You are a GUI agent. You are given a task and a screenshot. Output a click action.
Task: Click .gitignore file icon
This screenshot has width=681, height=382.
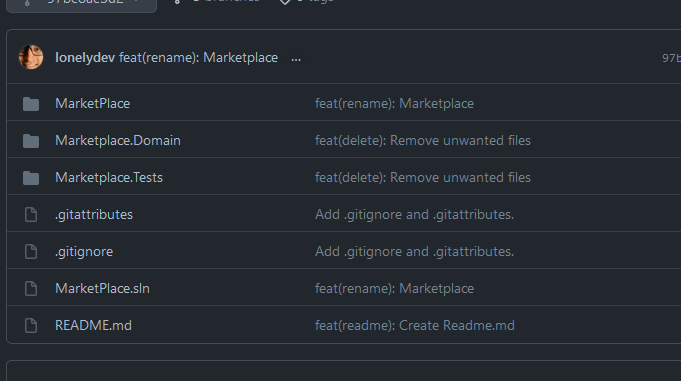pos(31,251)
